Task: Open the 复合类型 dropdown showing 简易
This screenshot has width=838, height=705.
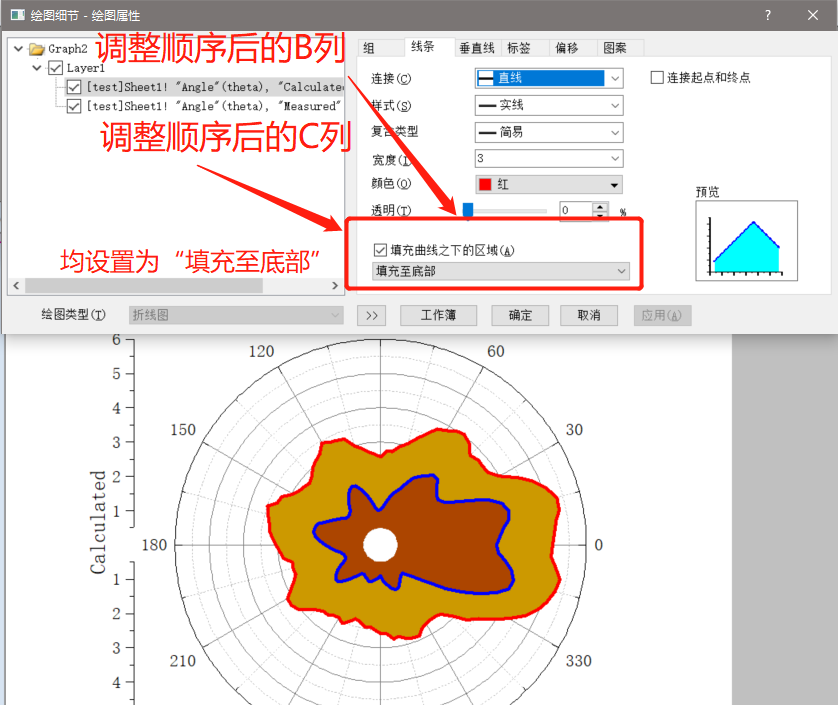Action: pyautogui.click(x=549, y=132)
